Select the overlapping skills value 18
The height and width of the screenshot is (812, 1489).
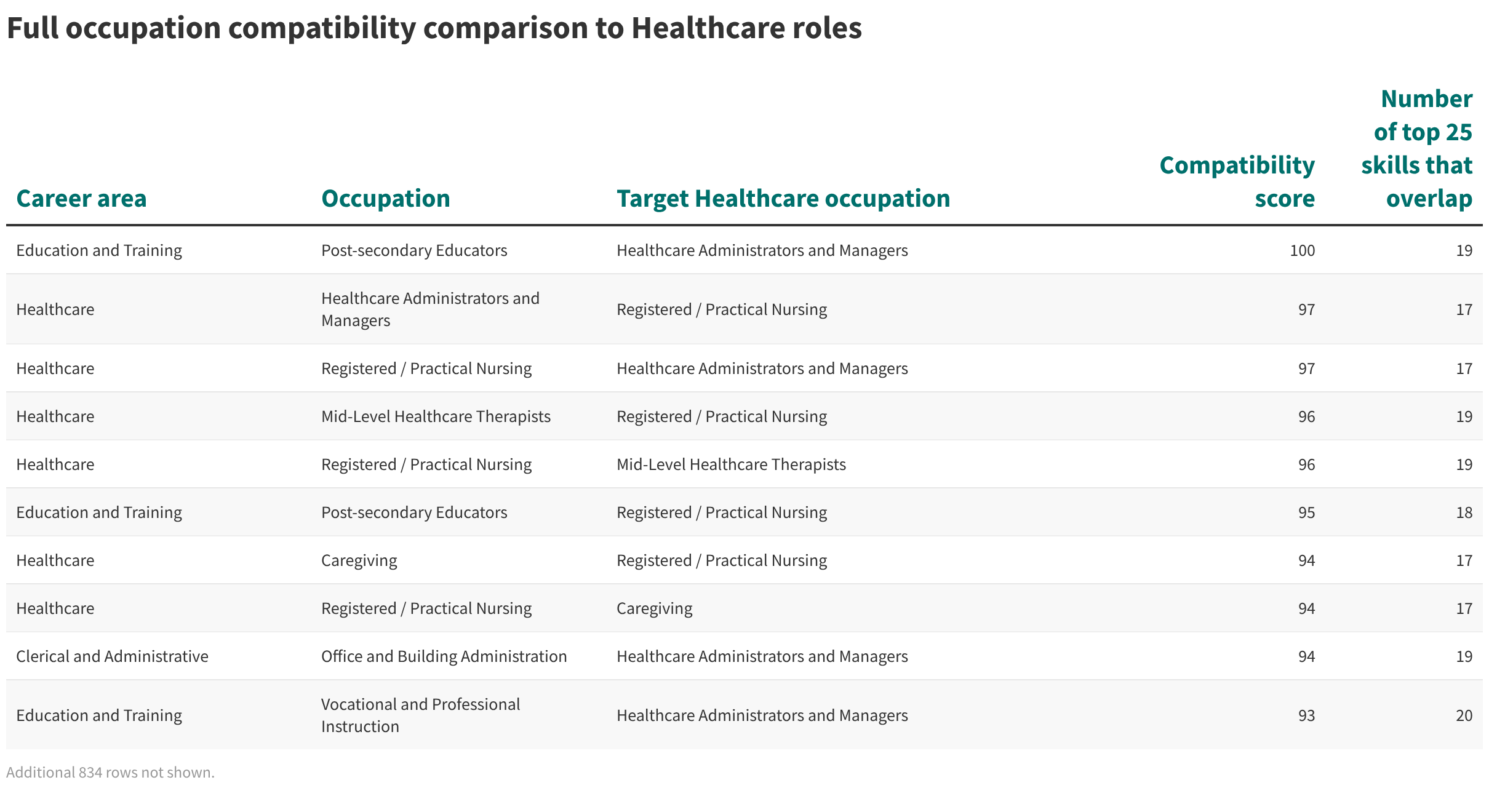click(x=1464, y=512)
